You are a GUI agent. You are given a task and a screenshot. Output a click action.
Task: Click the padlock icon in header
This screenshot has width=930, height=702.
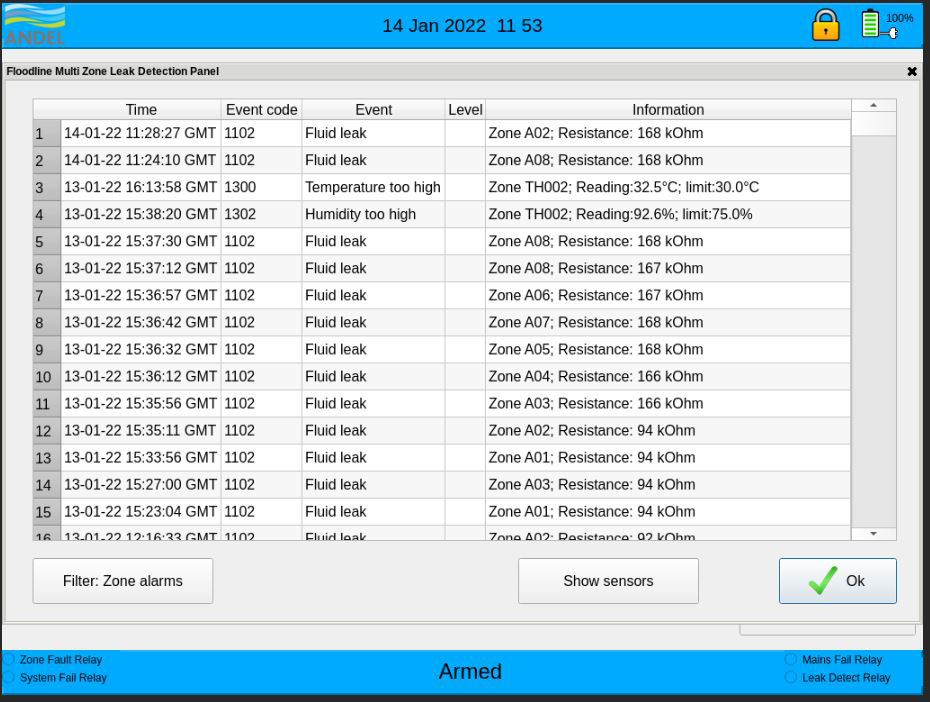click(825, 25)
